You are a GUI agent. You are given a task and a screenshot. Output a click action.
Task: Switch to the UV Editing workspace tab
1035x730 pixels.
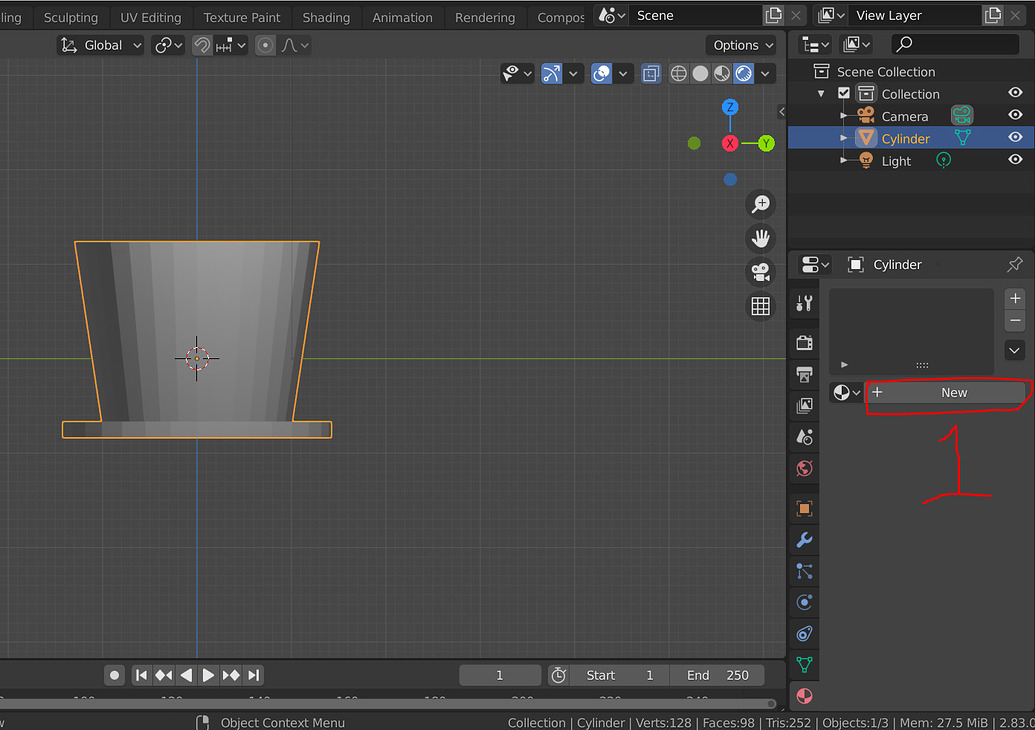click(x=151, y=16)
